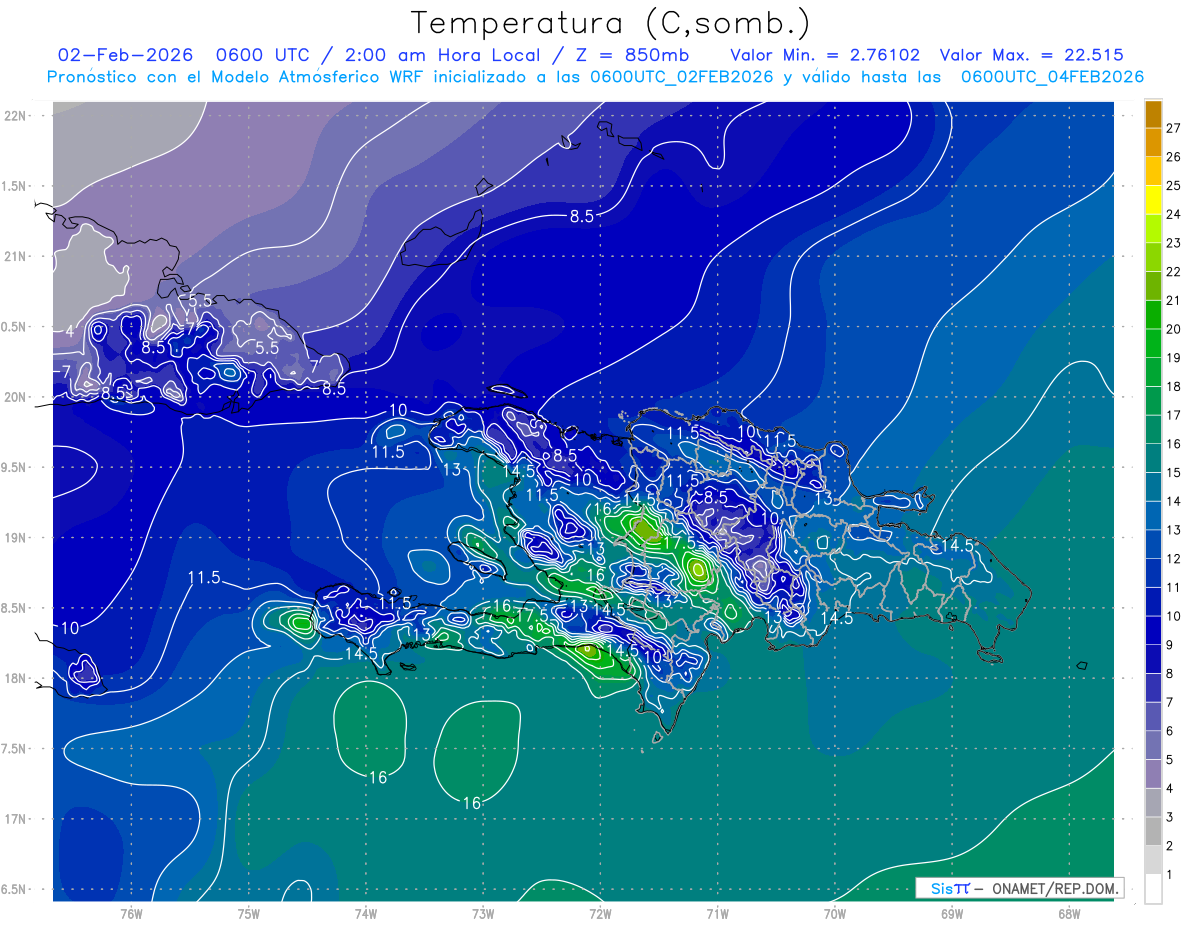Image resolution: width=1200 pixels, height=927 pixels.
Task: Click the color scale label "27"
Action: 1173,128
